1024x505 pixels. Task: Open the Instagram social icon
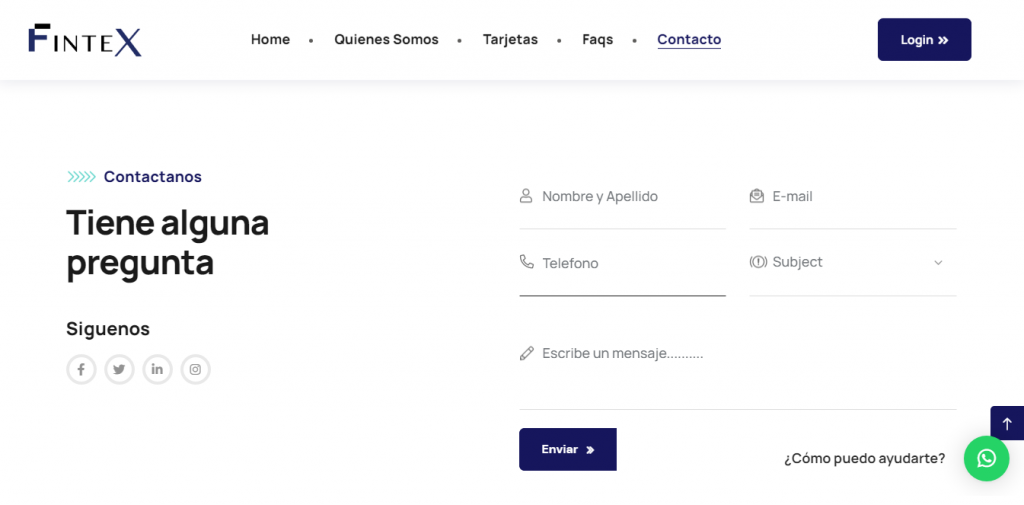(195, 369)
